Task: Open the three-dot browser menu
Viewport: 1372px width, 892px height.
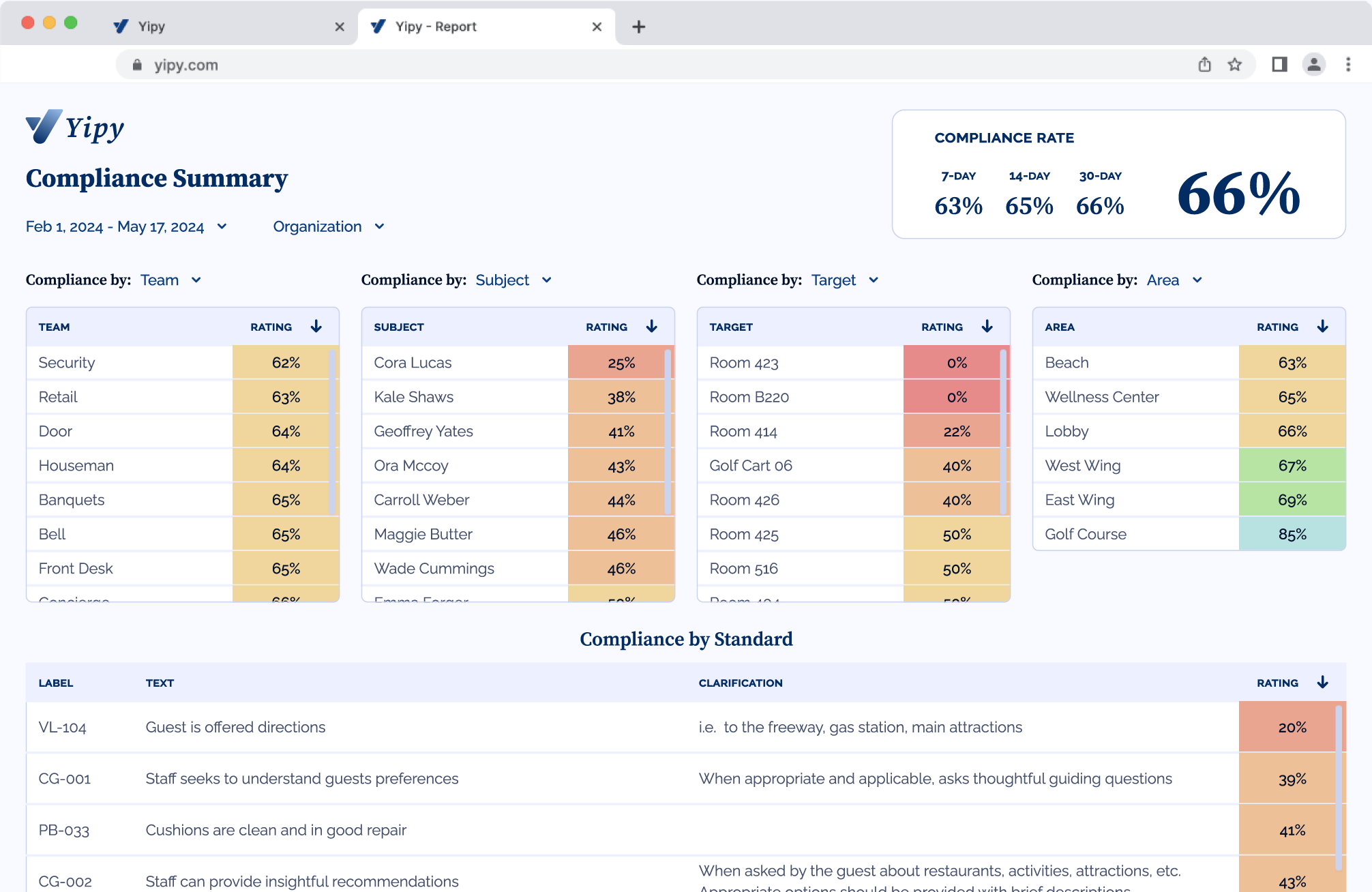Action: pos(1348,65)
